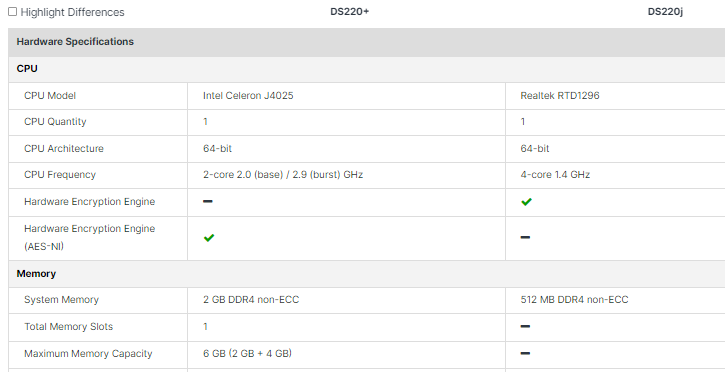Screen dimensions: 725x372
Task: Click the Highlight Differences label text
Action: tap(72, 12)
